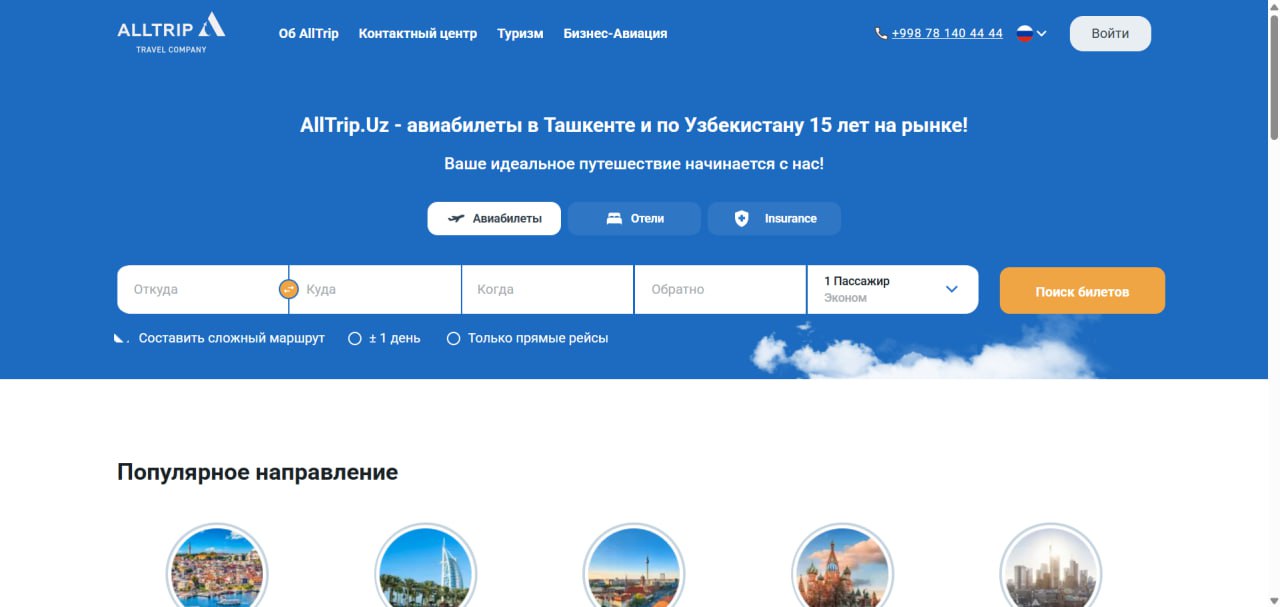The height and width of the screenshot is (607, 1280).
Task: Select the Burj Al Arab destination thumbnail
Action: pos(425,566)
